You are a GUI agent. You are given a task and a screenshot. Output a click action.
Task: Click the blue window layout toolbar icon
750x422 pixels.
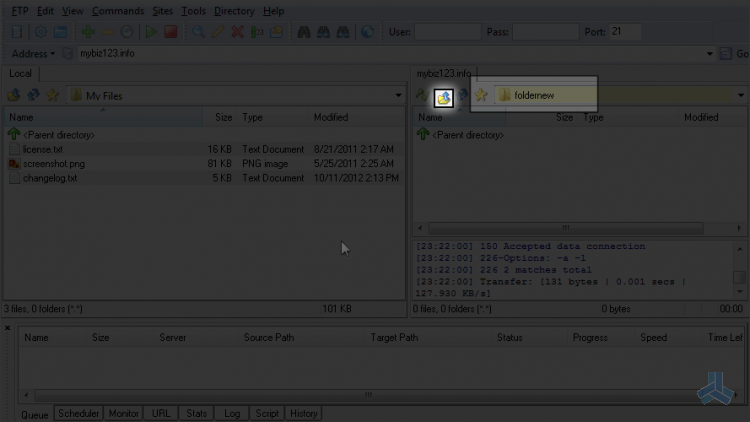[x=60, y=32]
